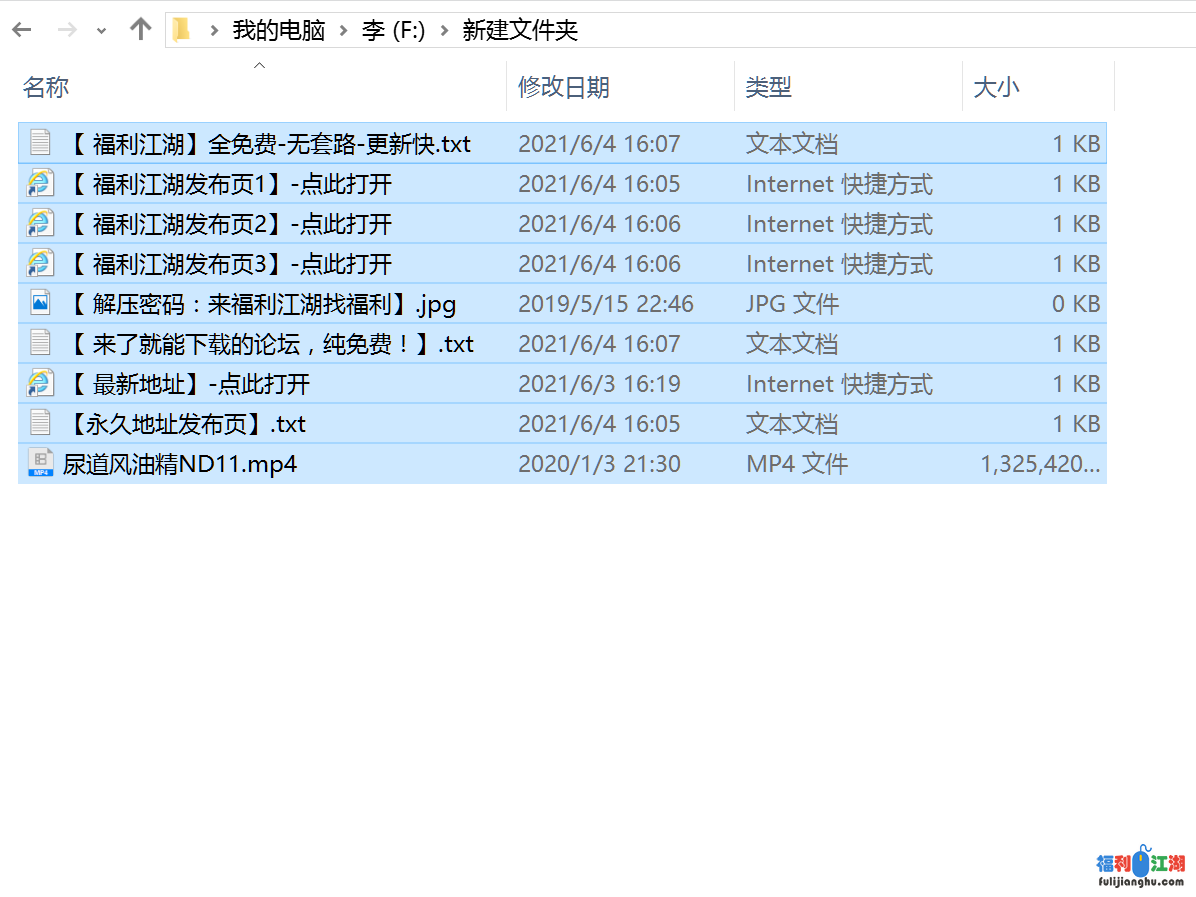Click the JPG image file icon
The height and width of the screenshot is (897, 1196).
pos(40,304)
